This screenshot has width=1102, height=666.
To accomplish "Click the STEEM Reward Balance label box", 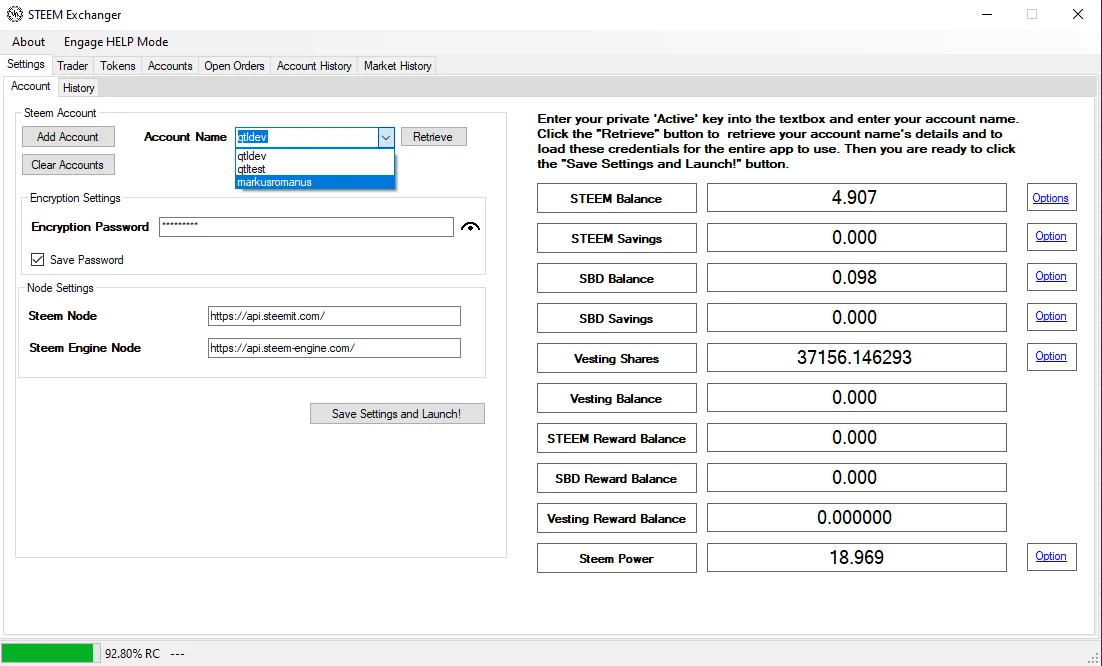I will click(616, 438).
